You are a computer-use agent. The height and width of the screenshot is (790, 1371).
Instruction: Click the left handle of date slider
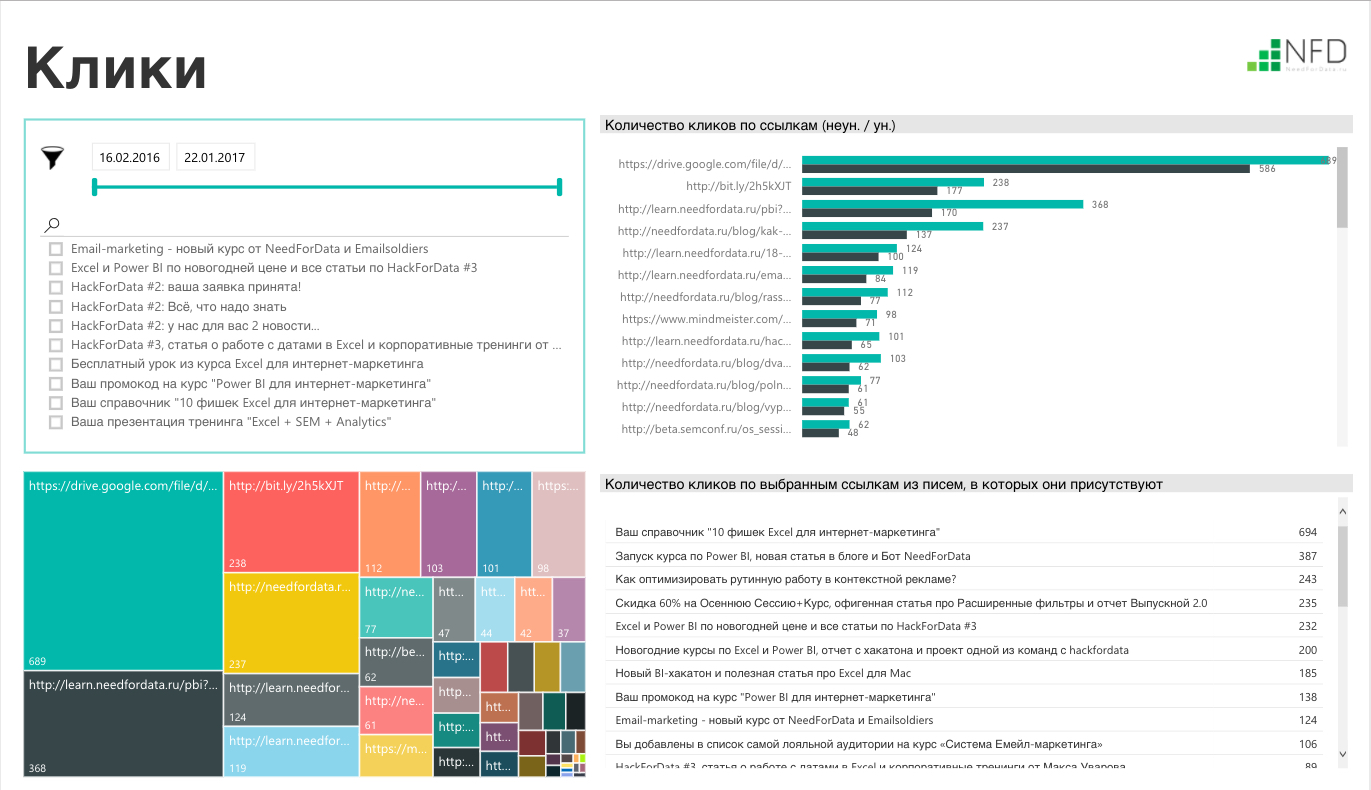tap(94, 186)
